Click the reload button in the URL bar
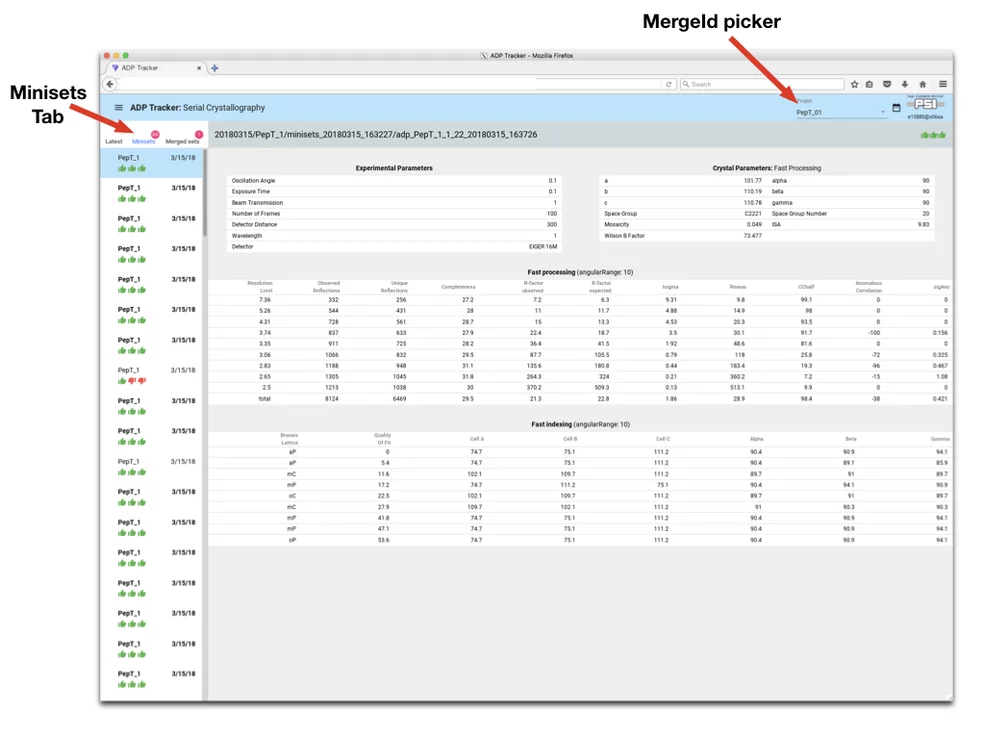The image size is (985, 739). click(x=669, y=84)
